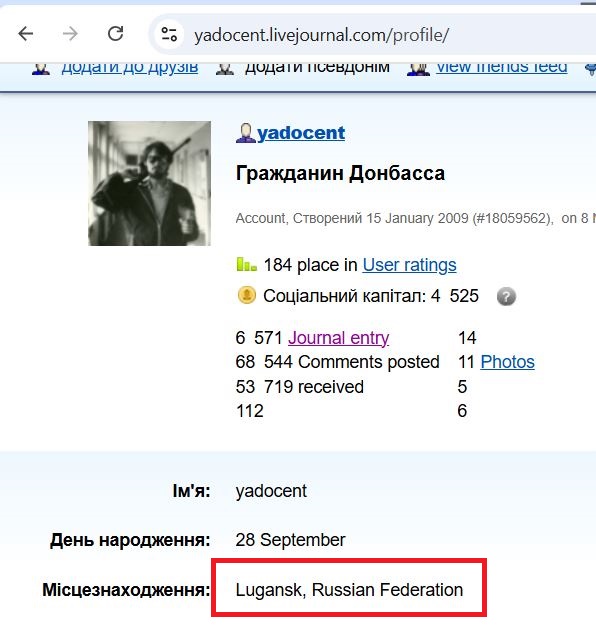Click the view friends feed link

point(501,68)
